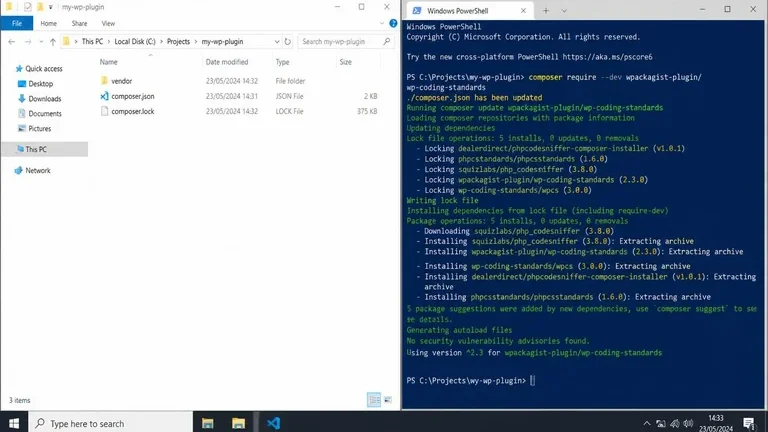Click Local Disk (C:) in the breadcrumb
This screenshot has width=768, height=432.
135,42
